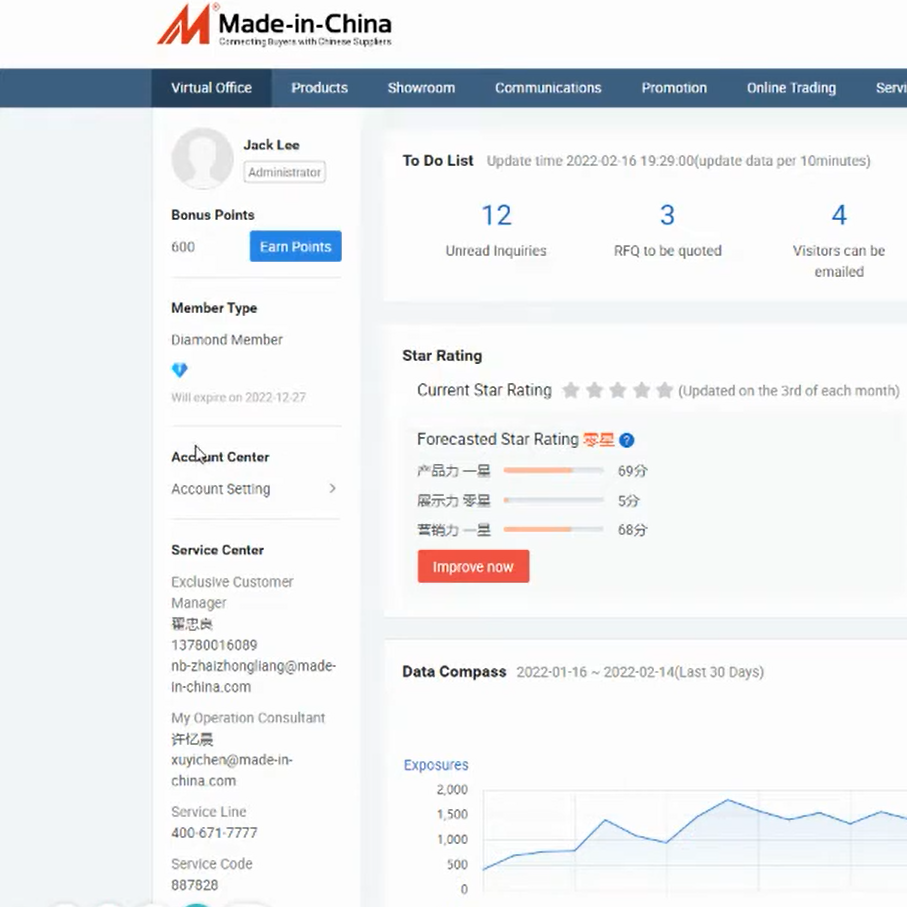The image size is (907, 907).
Task: Open the Communications menu
Action: 548,88
